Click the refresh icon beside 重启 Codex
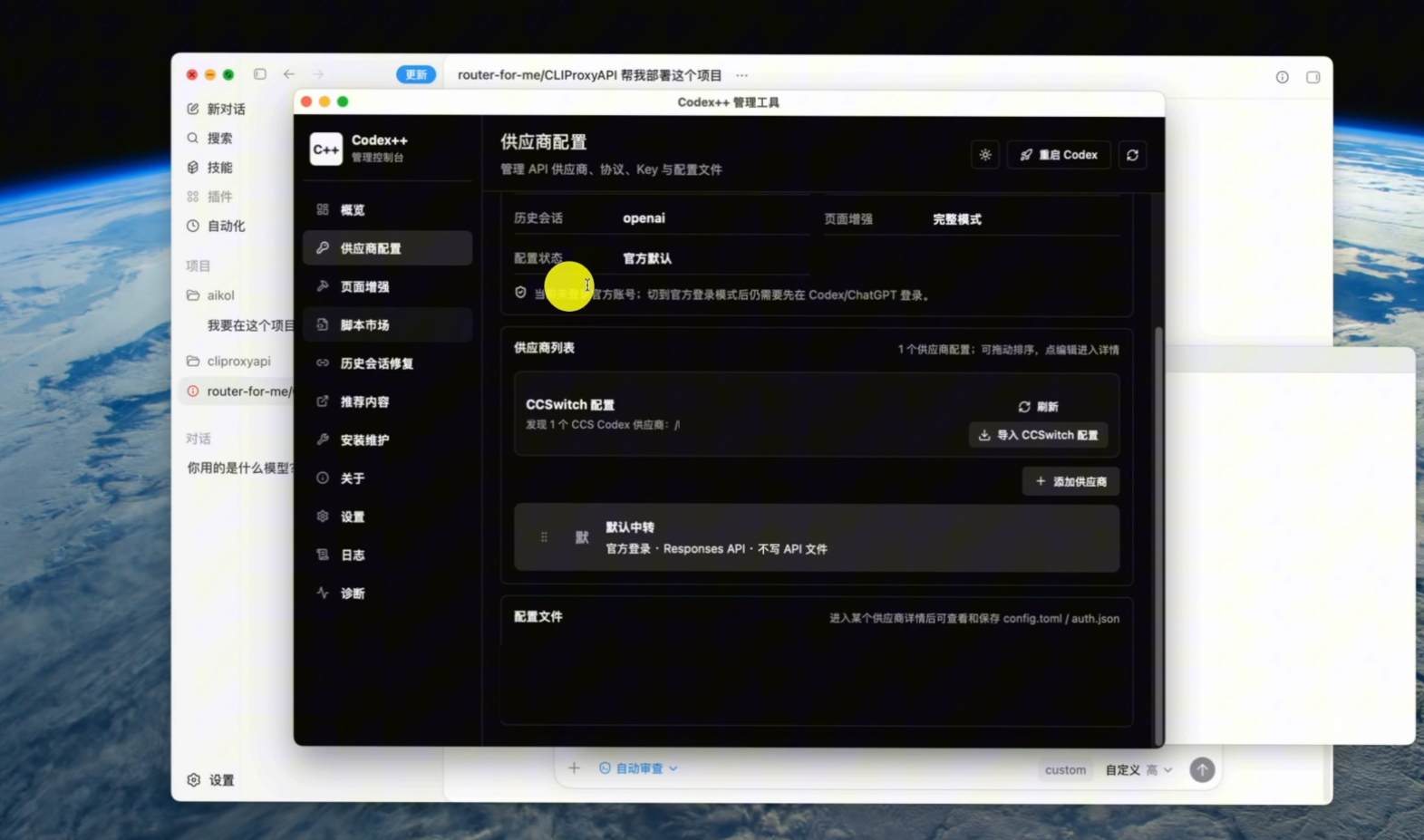Image resolution: width=1424 pixels, height=840 pixels. coord(1132,155)
